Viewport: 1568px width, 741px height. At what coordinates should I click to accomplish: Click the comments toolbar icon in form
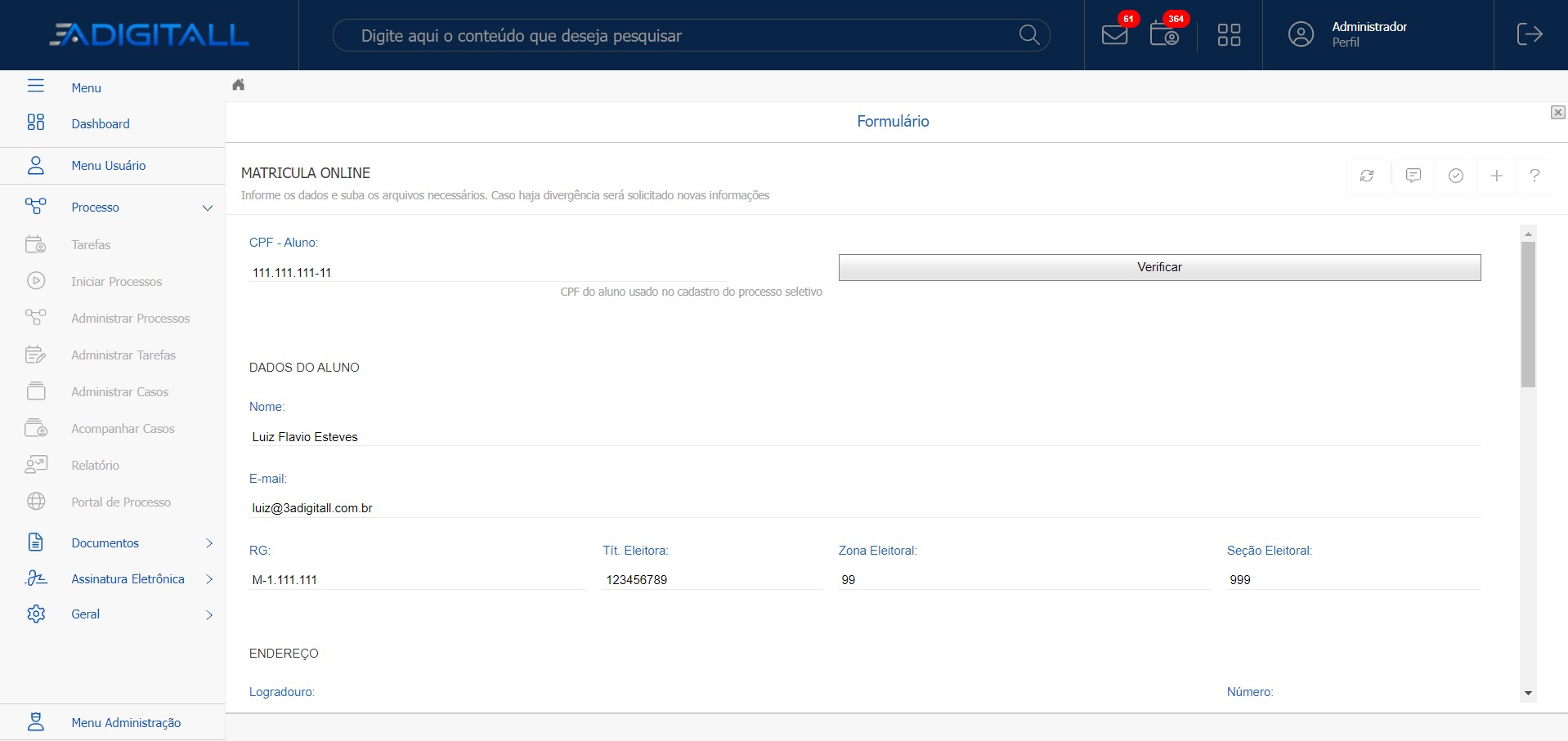click(x=1413, y=176)
